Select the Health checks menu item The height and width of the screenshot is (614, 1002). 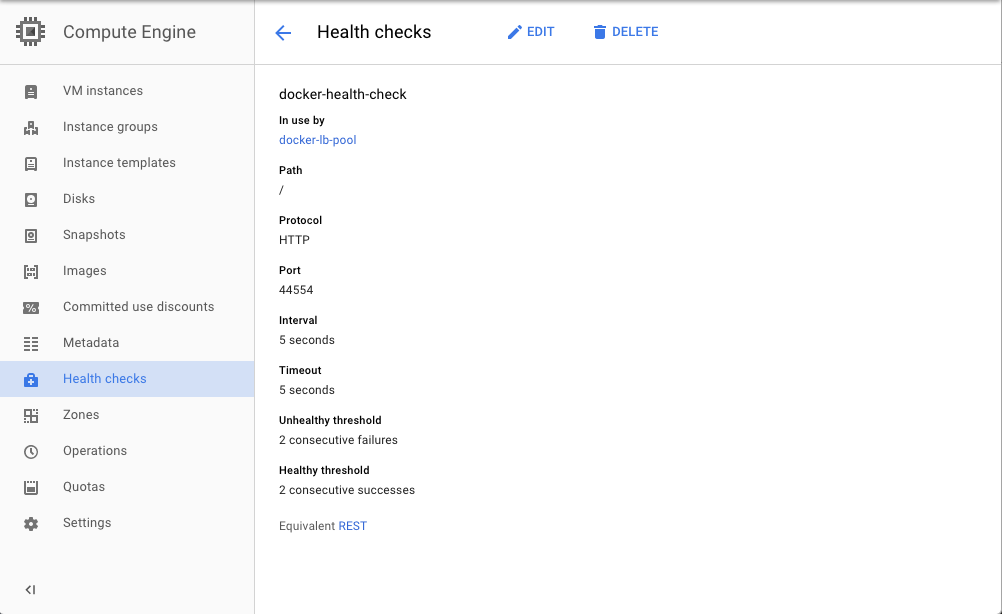click(127, 379)
